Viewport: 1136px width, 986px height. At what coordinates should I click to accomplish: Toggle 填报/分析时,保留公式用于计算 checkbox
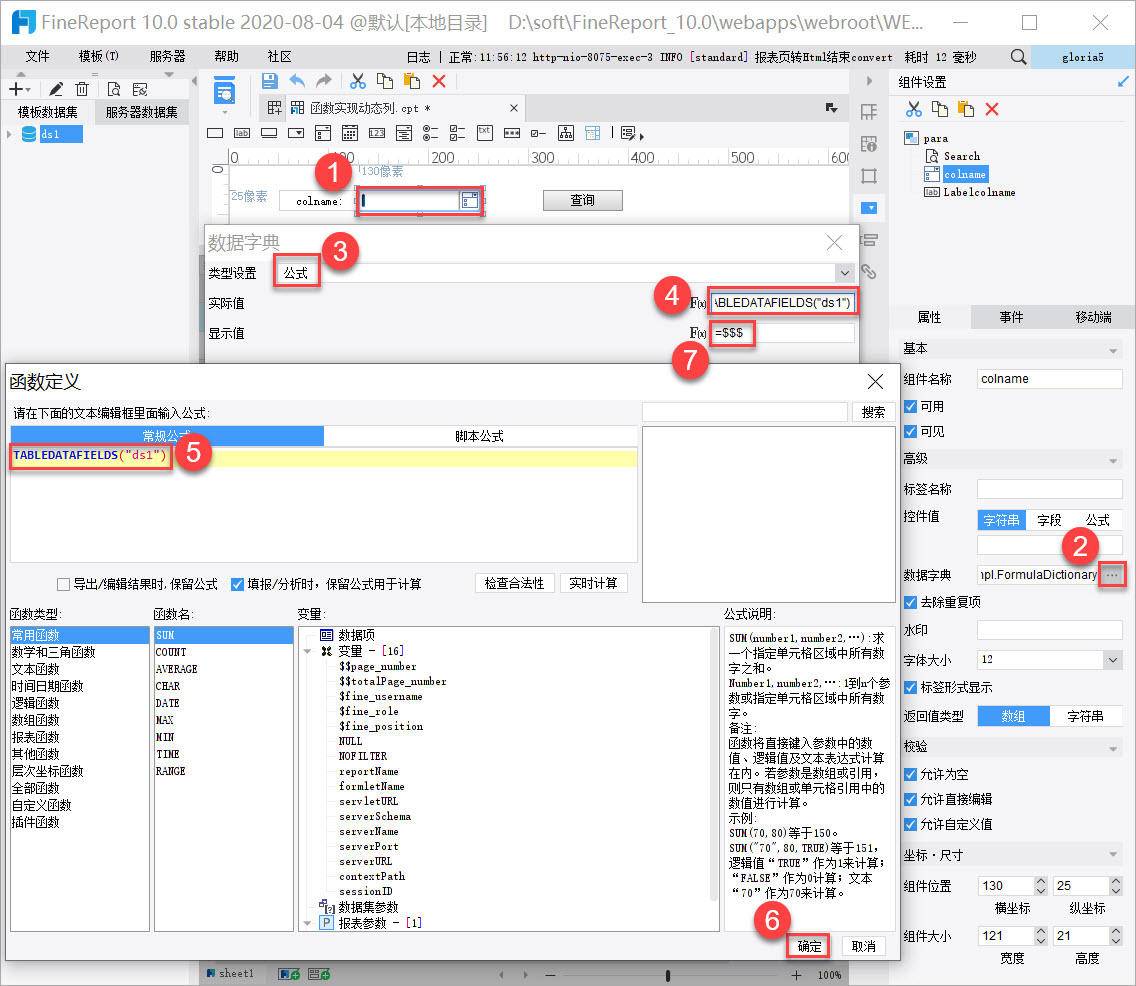pyautogui.click(x=237, y=584)
